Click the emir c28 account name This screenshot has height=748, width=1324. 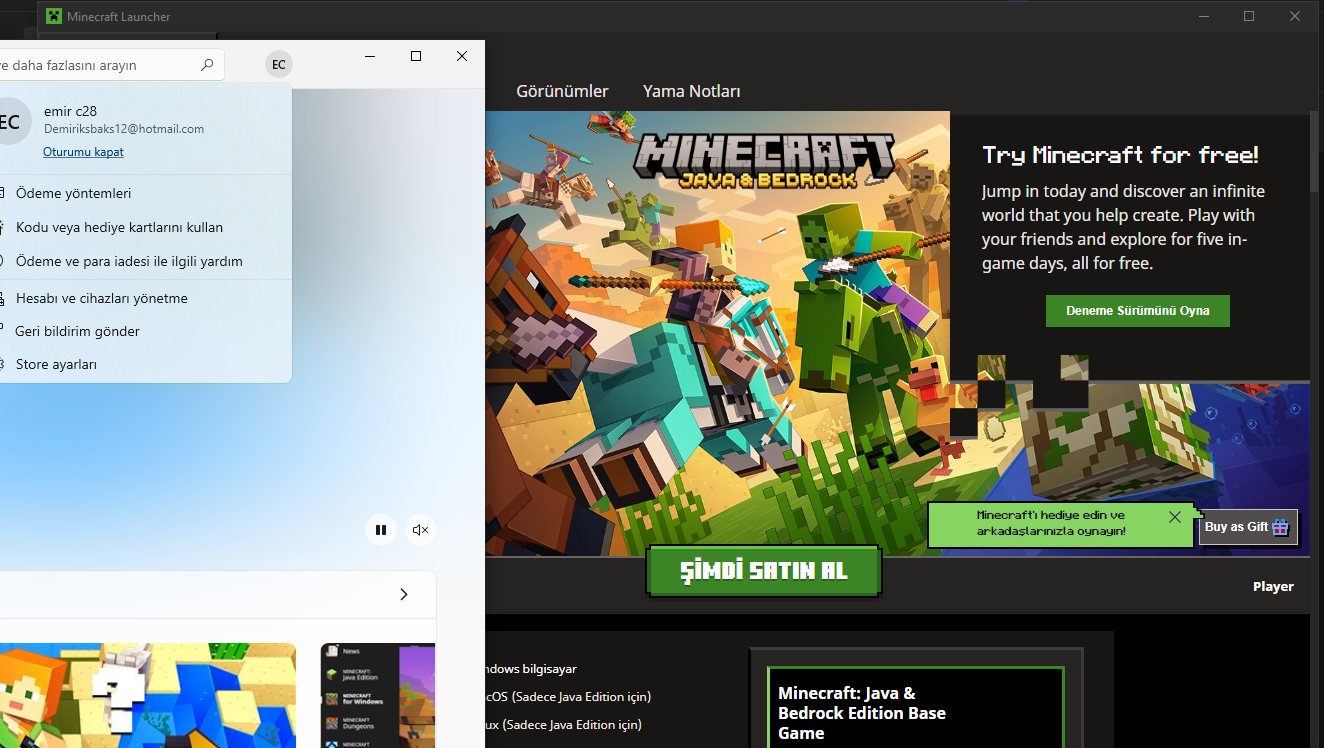[x=70, y=111]
